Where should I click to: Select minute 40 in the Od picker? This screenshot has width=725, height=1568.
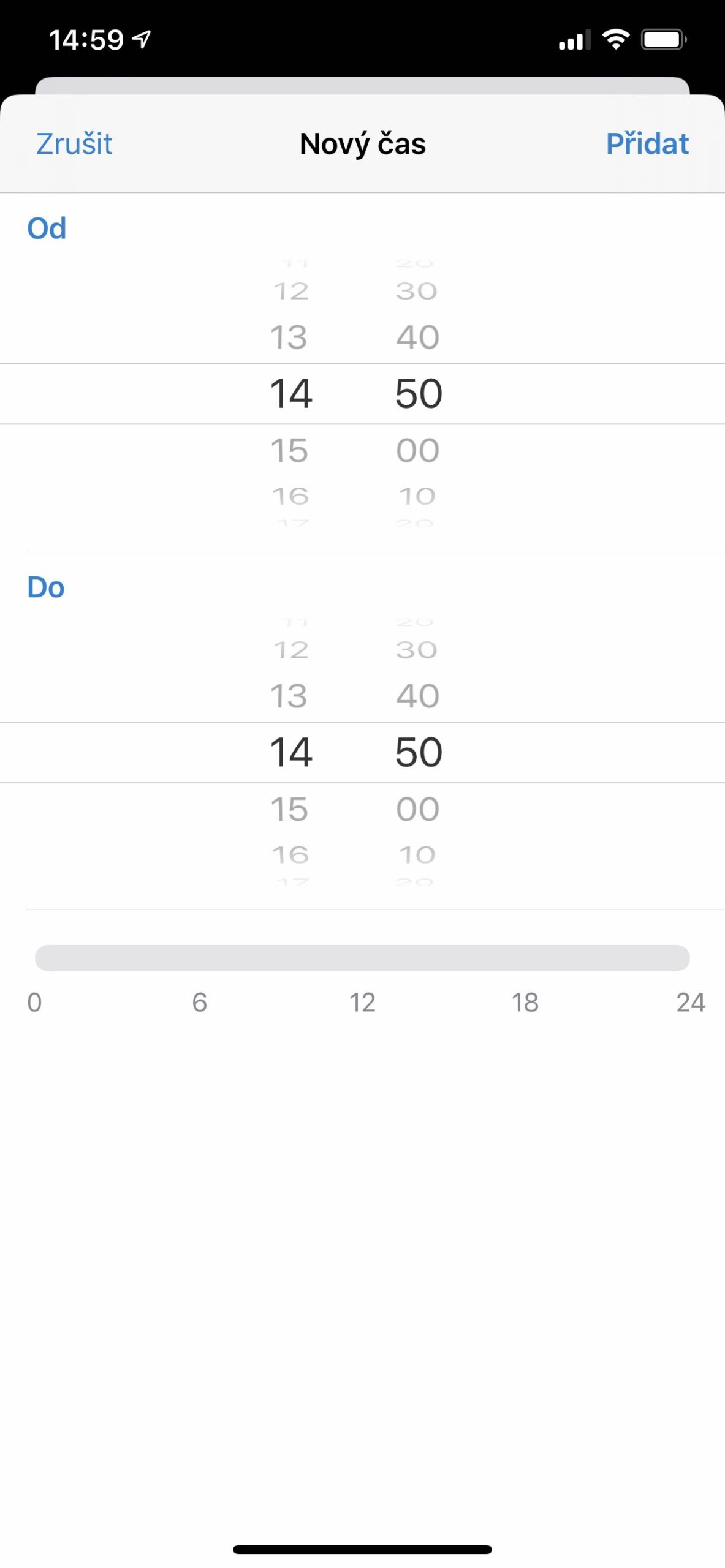[x=417, y=337]
